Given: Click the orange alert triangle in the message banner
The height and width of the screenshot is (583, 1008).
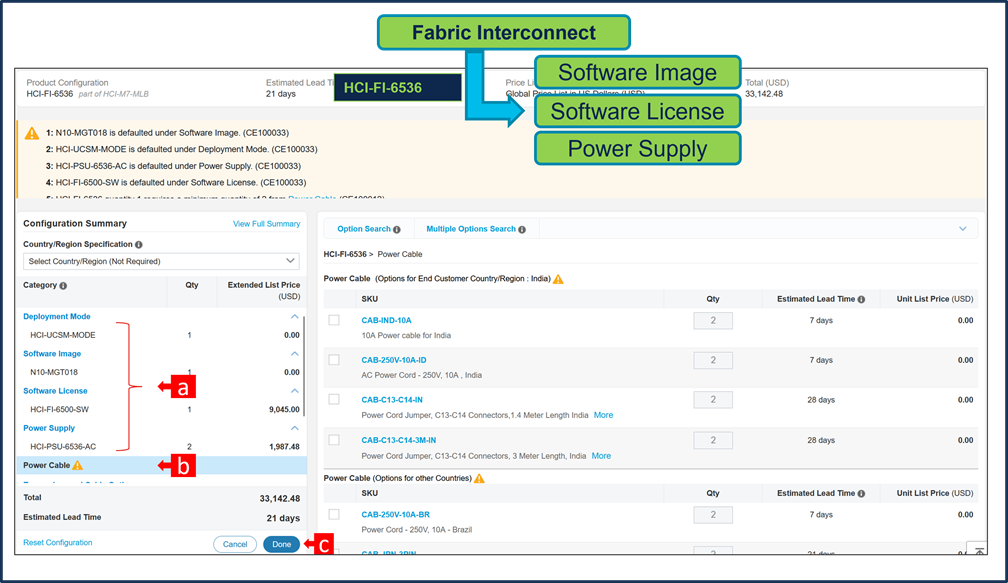Looking at the screenshot, I should [x=32, y=134].
